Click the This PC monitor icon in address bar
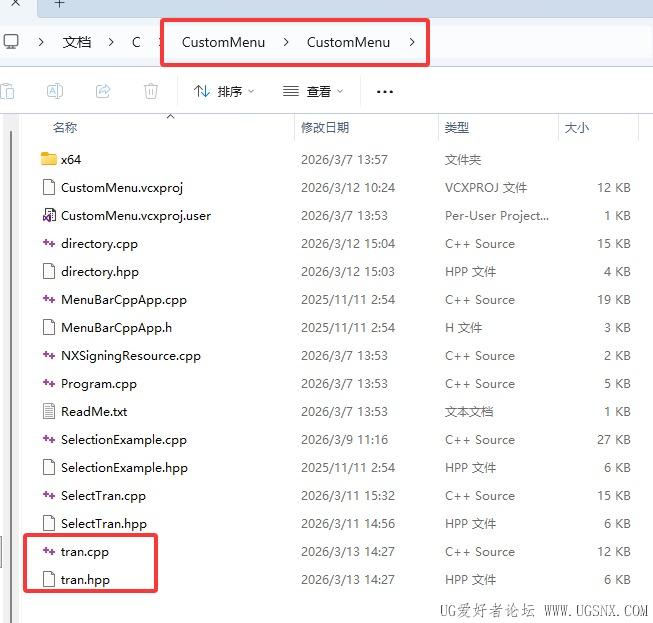The image size is (653, 623). coord(11,42)
